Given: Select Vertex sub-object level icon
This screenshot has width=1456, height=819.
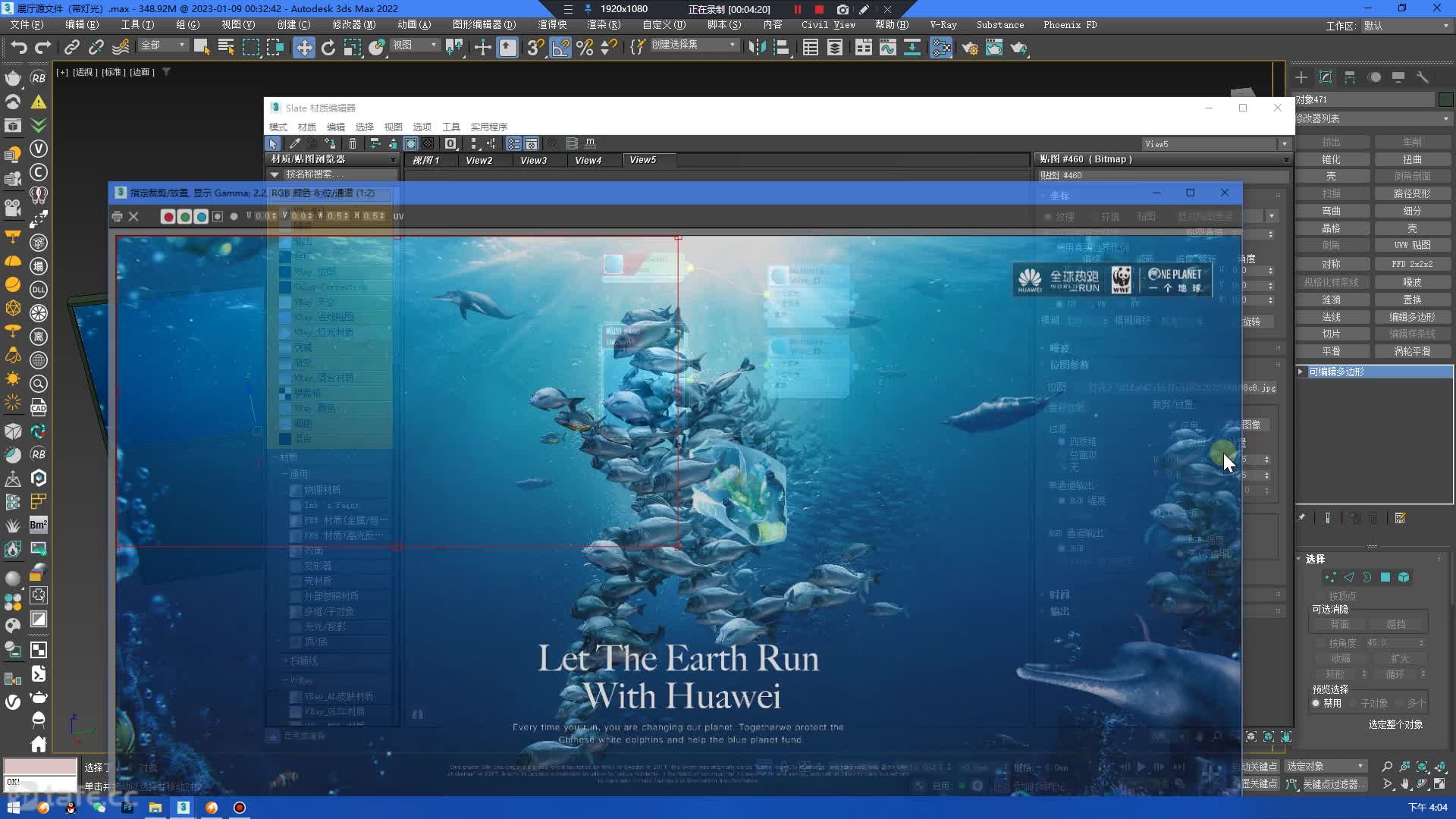Looking at the screenshot, I should pyautogui.click(x=1331, y=577).
